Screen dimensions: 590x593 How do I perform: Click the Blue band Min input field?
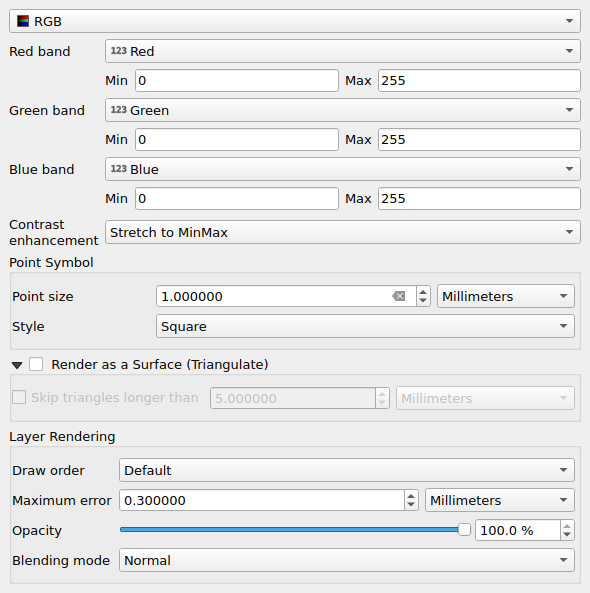click(237, 199)
